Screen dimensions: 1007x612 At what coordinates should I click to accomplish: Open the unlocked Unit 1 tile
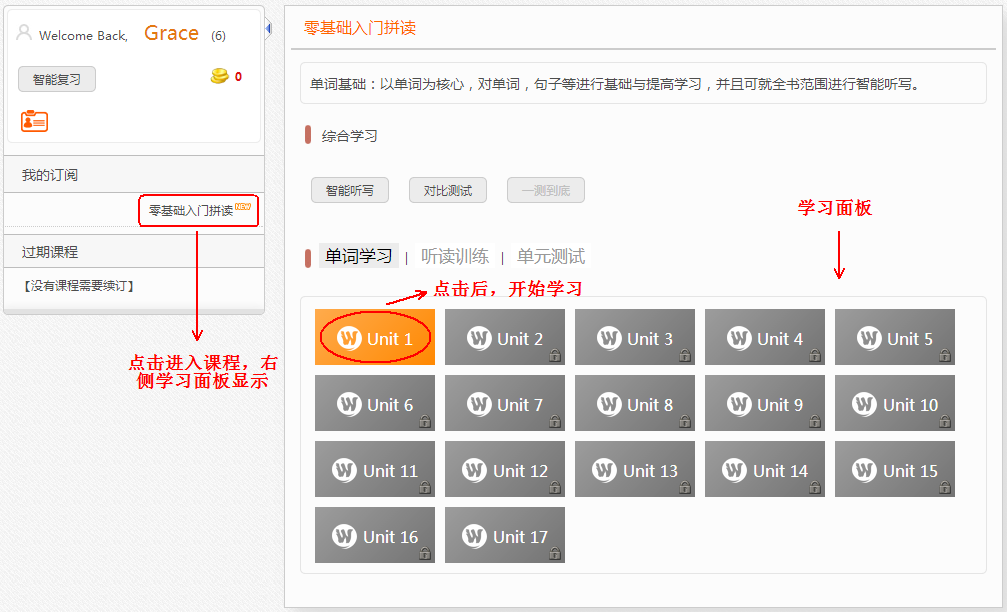pyautogui.click(x=375, y=338)
